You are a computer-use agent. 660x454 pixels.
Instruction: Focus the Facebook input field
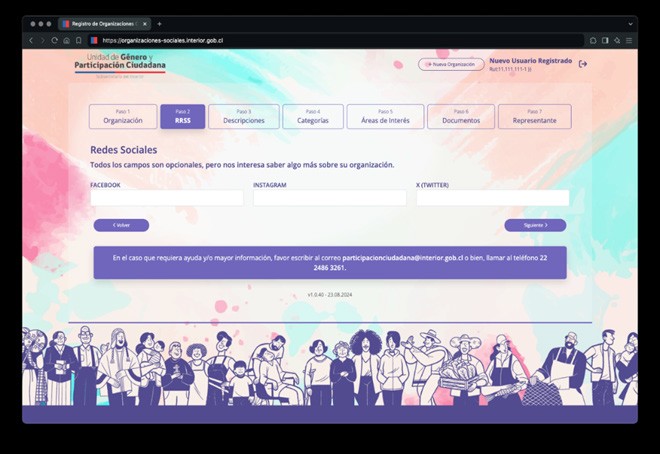(x=167, y=198)
